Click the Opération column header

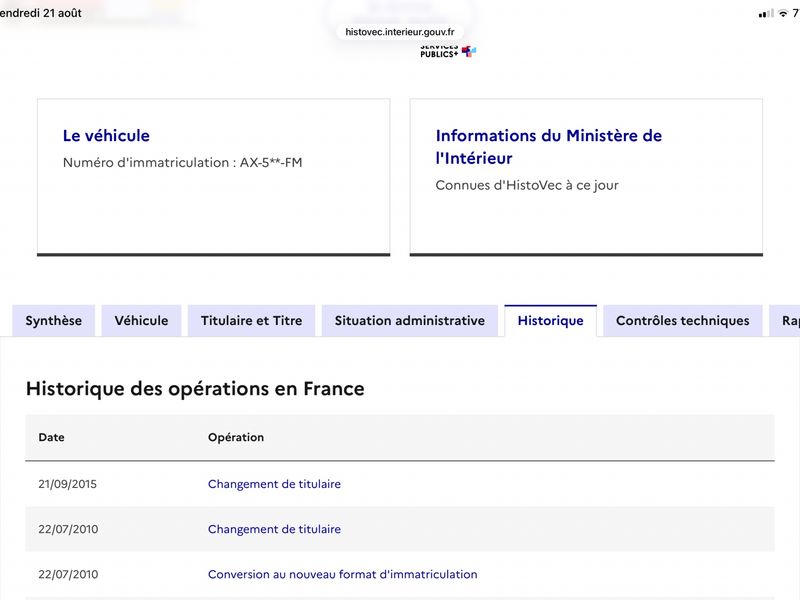coord(236,437)
